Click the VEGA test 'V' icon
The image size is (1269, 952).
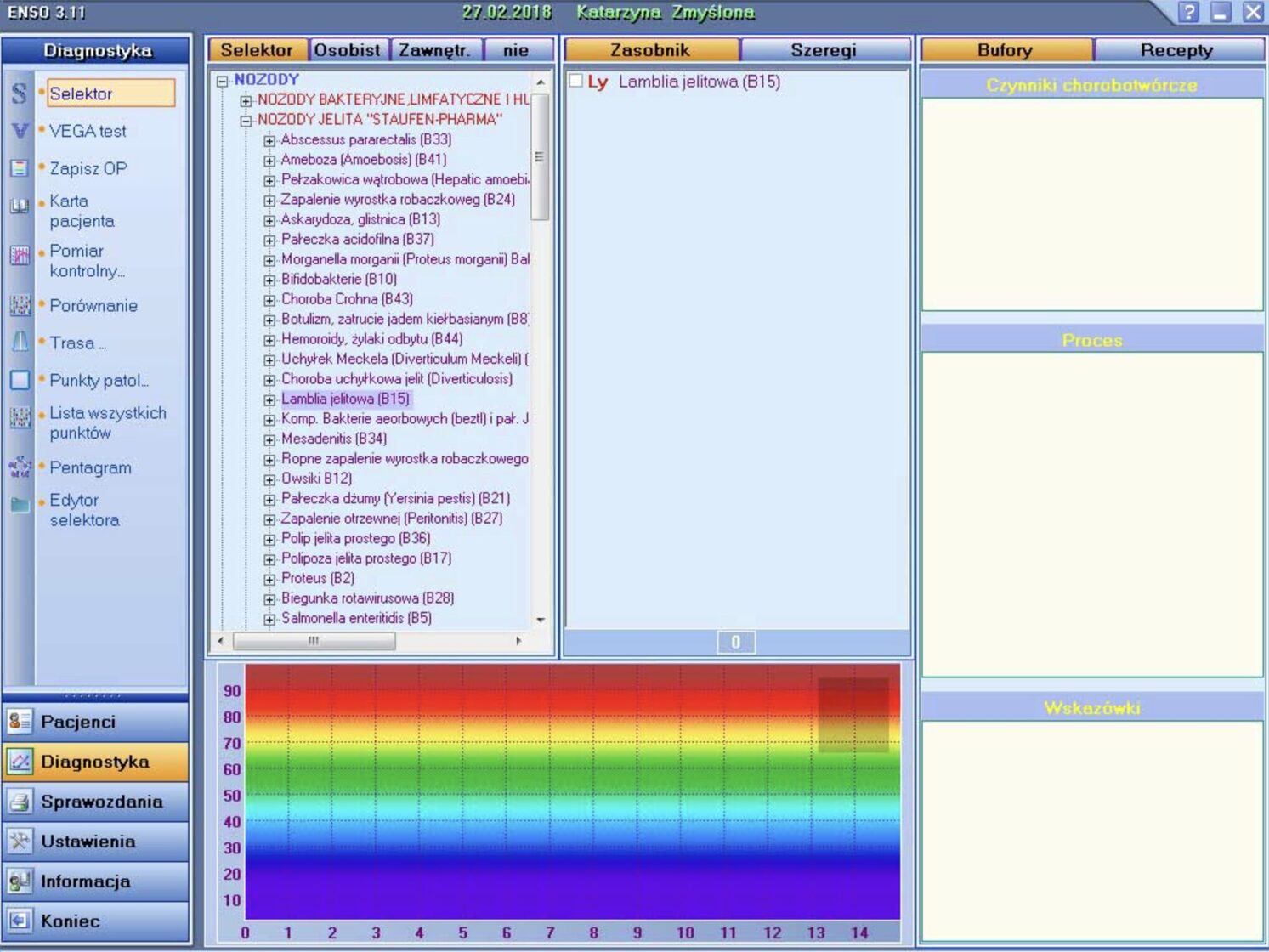(x=19, y=131)
